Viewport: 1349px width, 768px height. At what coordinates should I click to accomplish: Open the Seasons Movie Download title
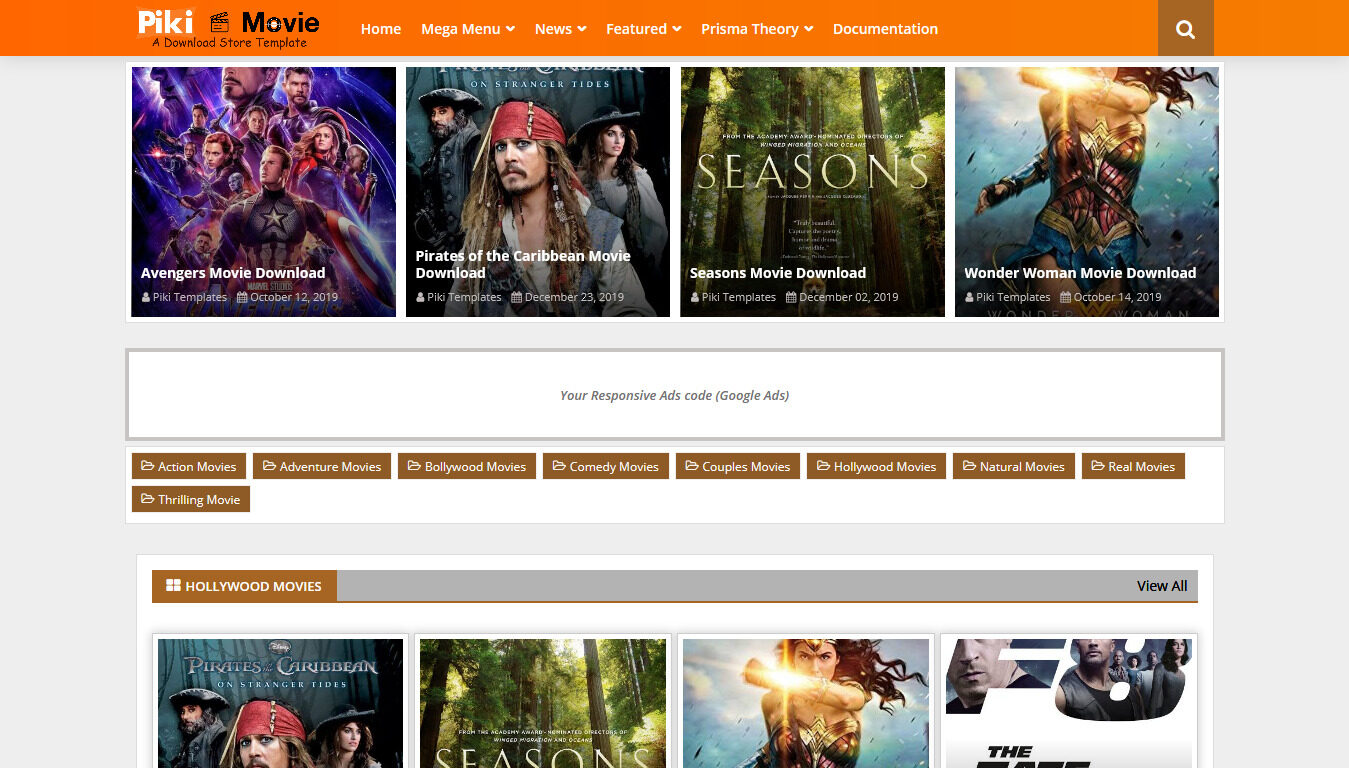[778, 273]
